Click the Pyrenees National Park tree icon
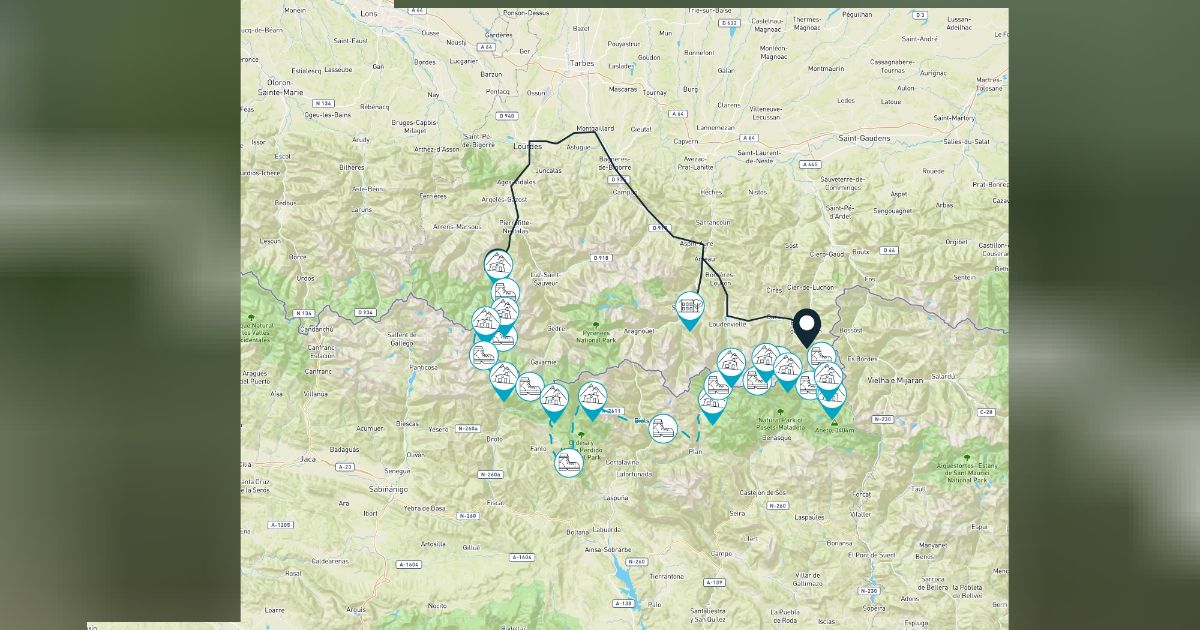 point(597,325)
